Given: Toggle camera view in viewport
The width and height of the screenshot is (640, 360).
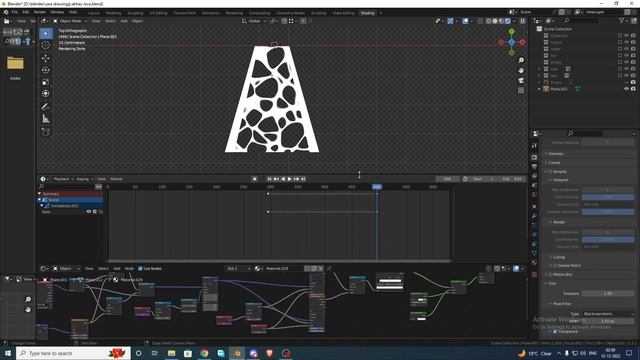Looking at the screenshot, I should [x=521, y=81].
